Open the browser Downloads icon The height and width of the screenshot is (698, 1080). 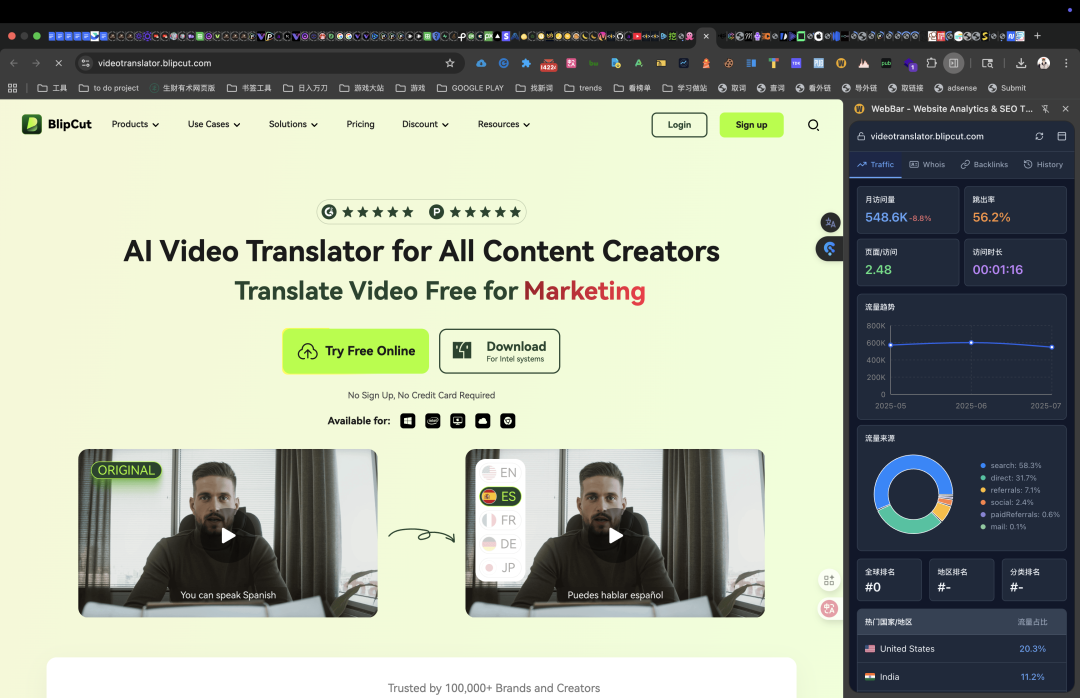(x=1021, y=63)
